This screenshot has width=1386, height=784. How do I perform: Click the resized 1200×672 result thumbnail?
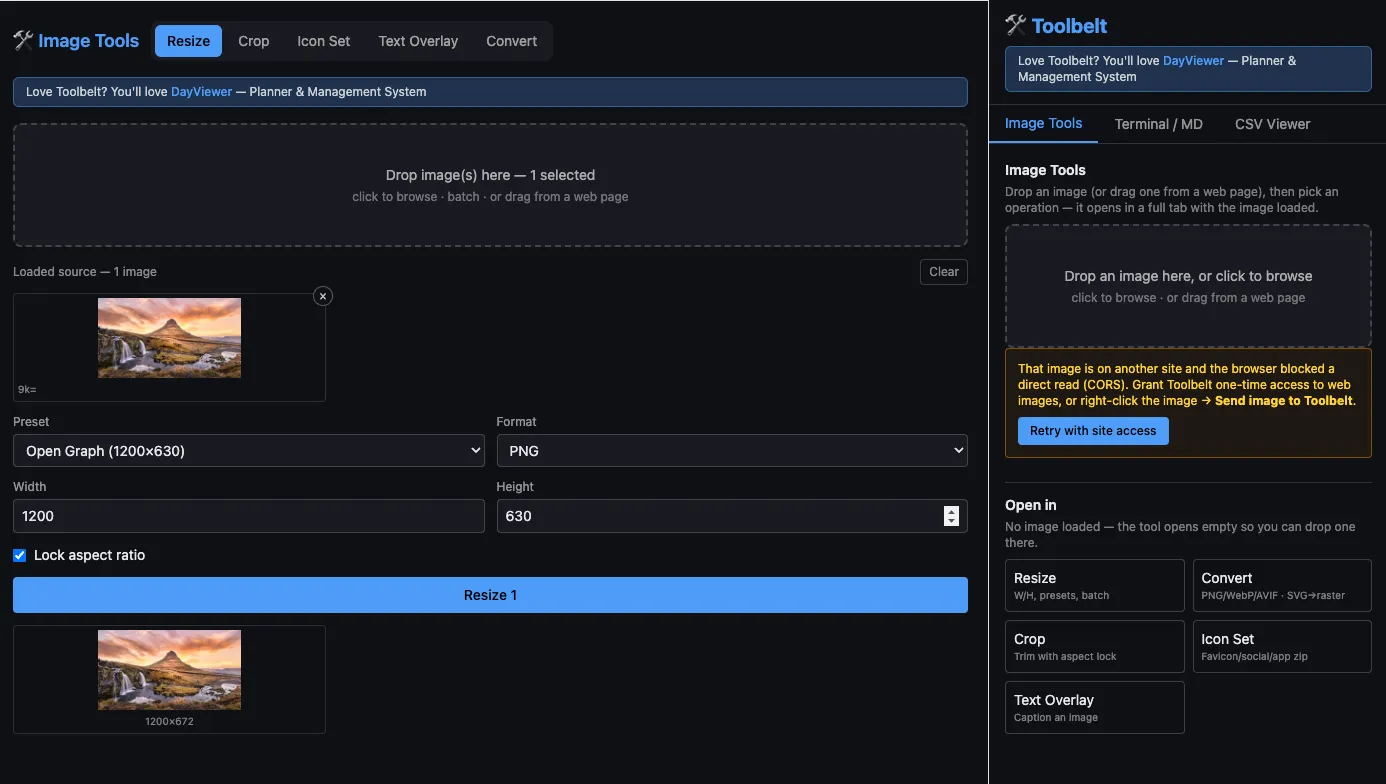(169, 670)
